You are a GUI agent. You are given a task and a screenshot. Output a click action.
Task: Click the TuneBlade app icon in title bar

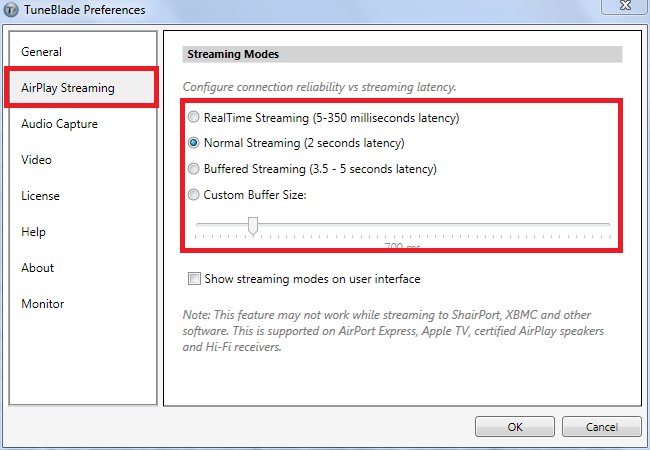click(x=10, y=10)
